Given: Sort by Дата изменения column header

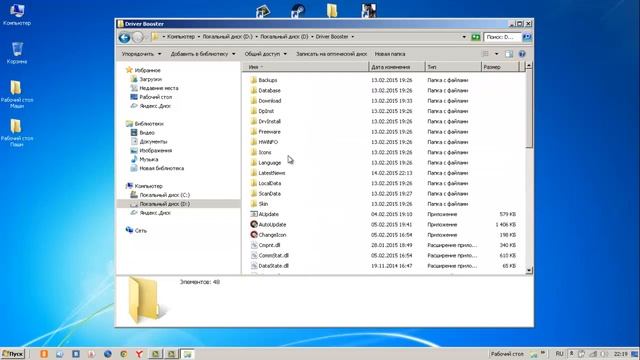Looking at the screenshot, I should [x=396, y=67].
